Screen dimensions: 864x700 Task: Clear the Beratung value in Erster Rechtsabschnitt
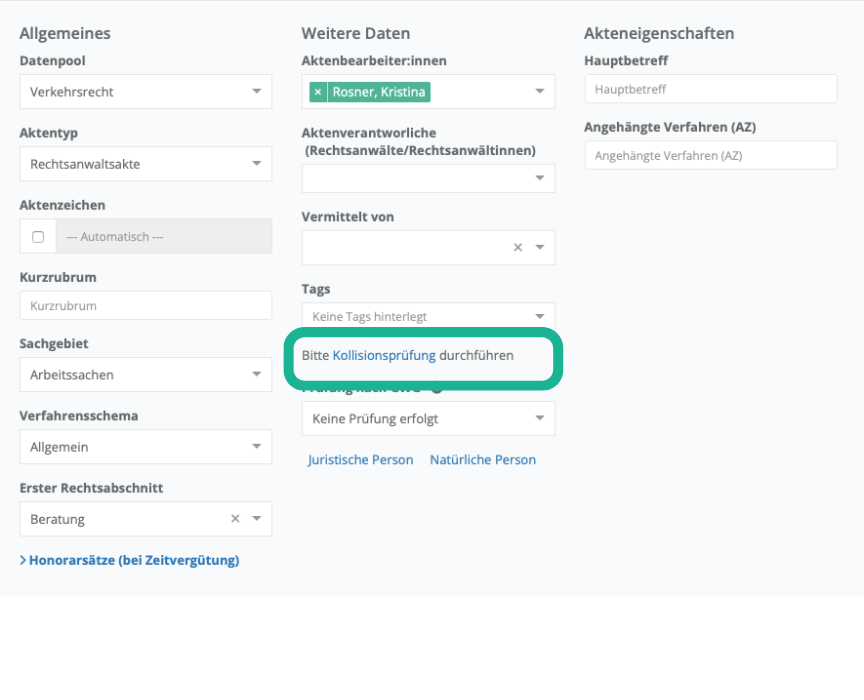(x=235, y=519)
